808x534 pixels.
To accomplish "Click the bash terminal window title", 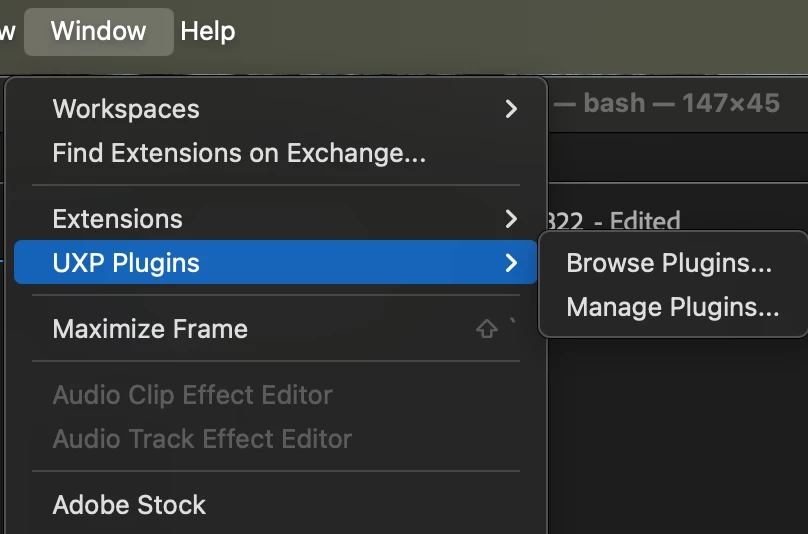I will pos(614,103).
